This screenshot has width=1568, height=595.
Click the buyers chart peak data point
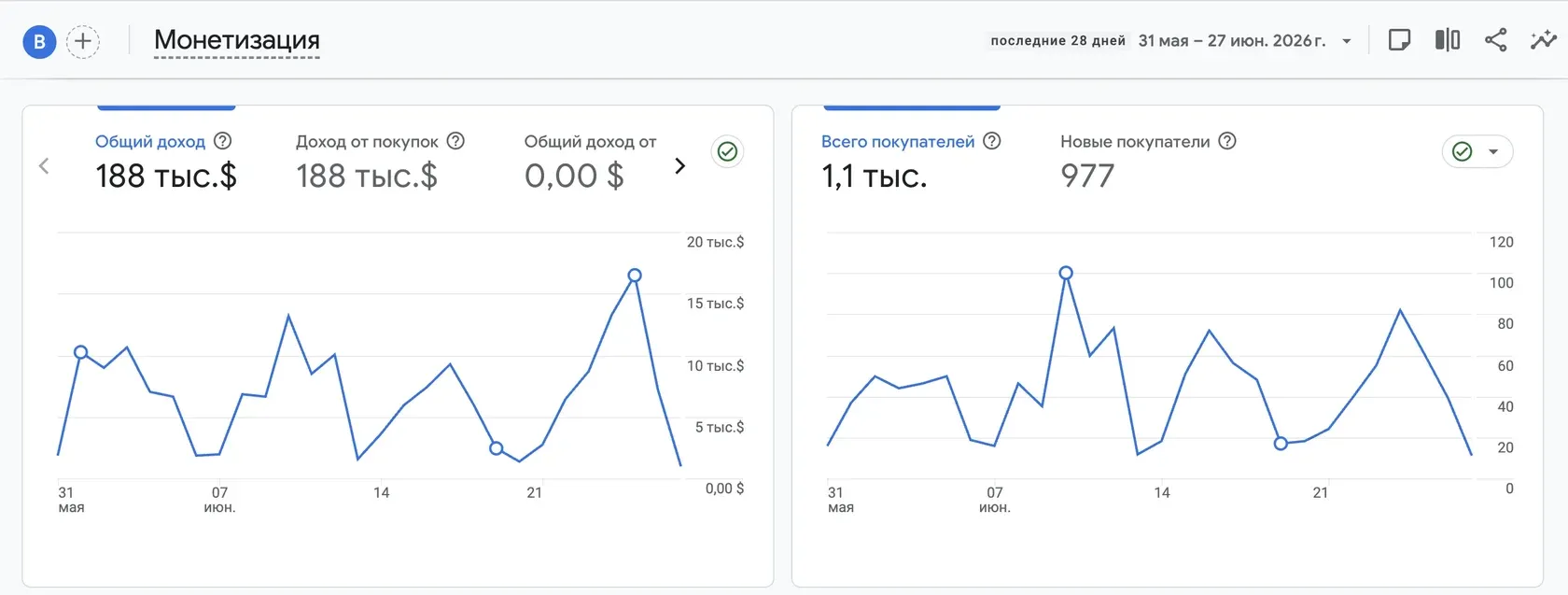click(1066, 273)
